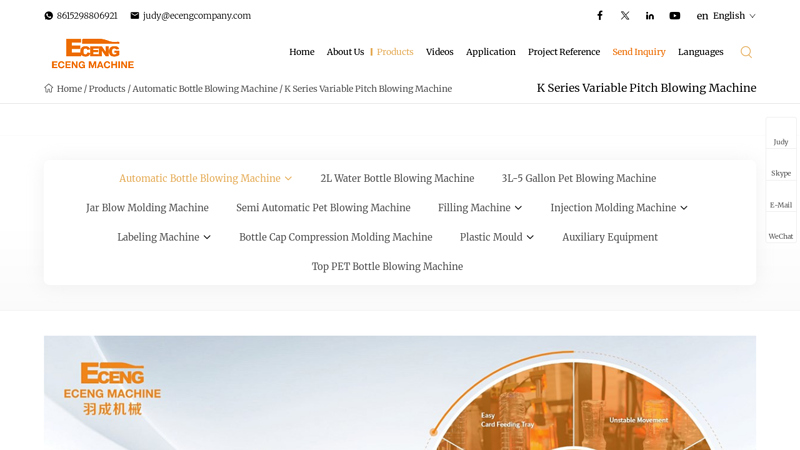Click breadcrumb K Series Variable Pitch Blowing Machine
The height and width of the screenshot is (450, 800).
tap(368, 89)
